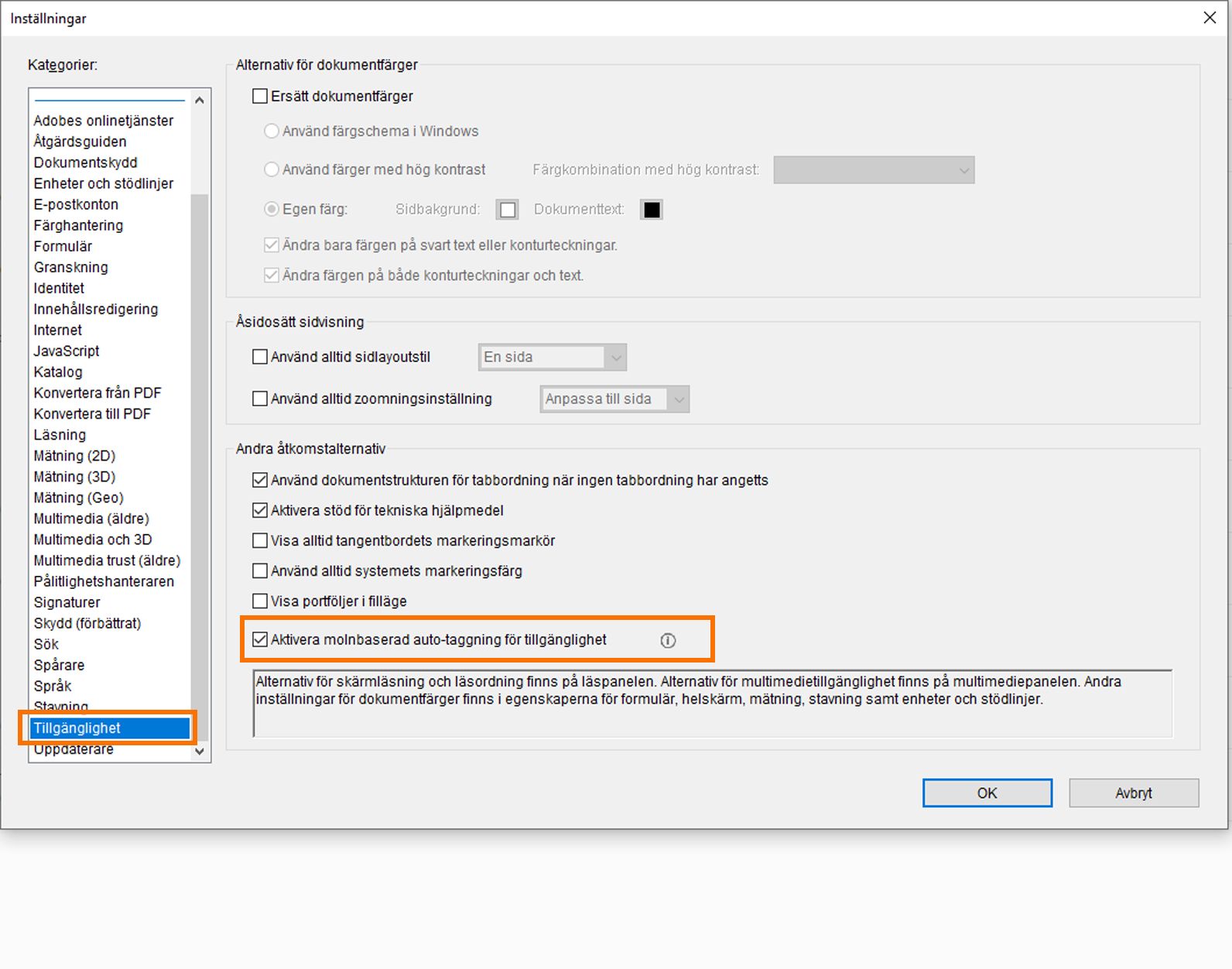Select Spårare category

[x=59, y=665]
